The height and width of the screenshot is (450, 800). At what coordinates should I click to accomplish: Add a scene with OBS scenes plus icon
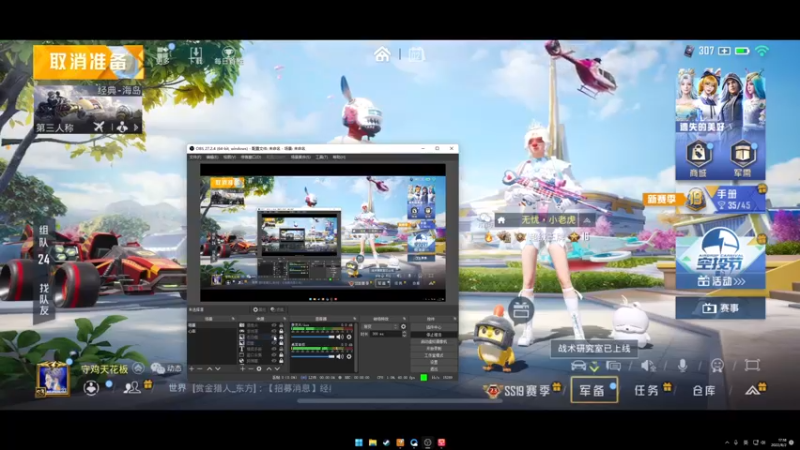coord(192,369)
